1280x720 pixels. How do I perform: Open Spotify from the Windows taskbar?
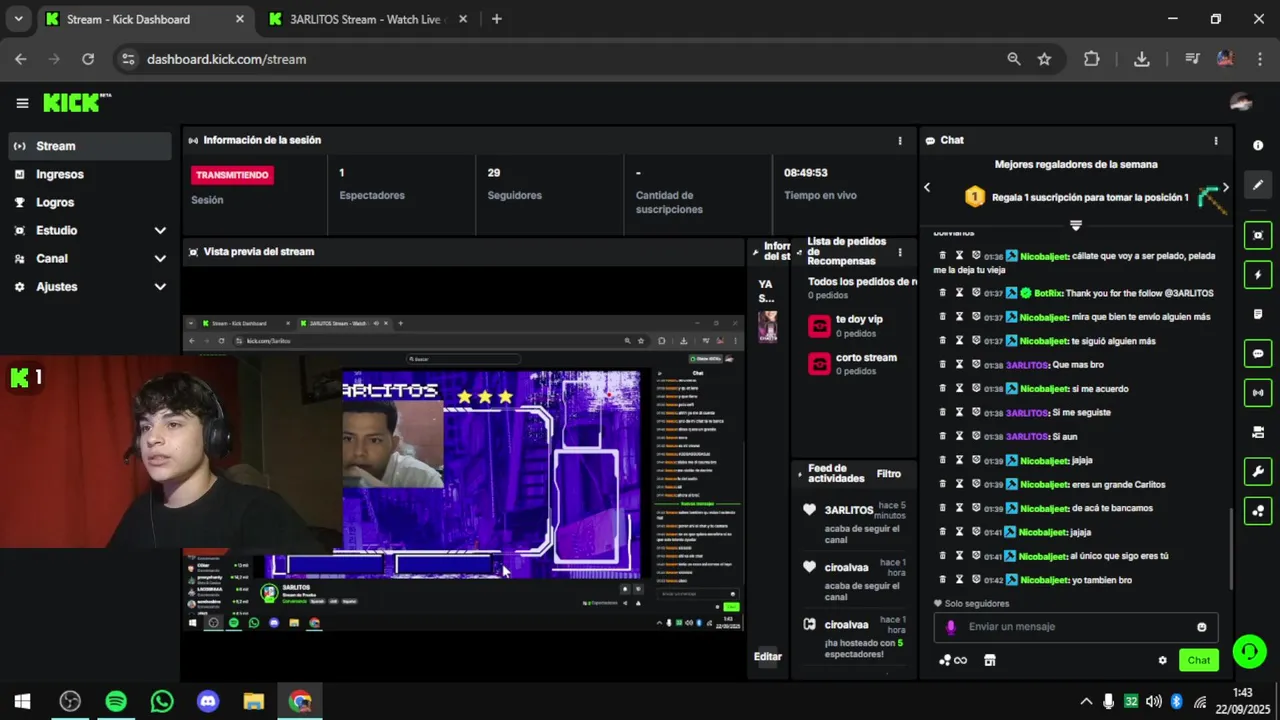[116, 701]
